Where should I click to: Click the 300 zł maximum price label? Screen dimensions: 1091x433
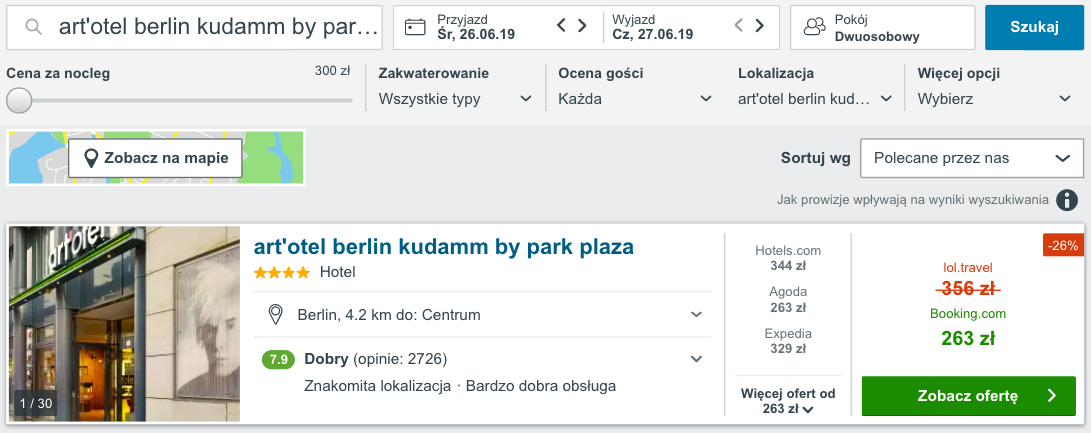tap(332, 70)
